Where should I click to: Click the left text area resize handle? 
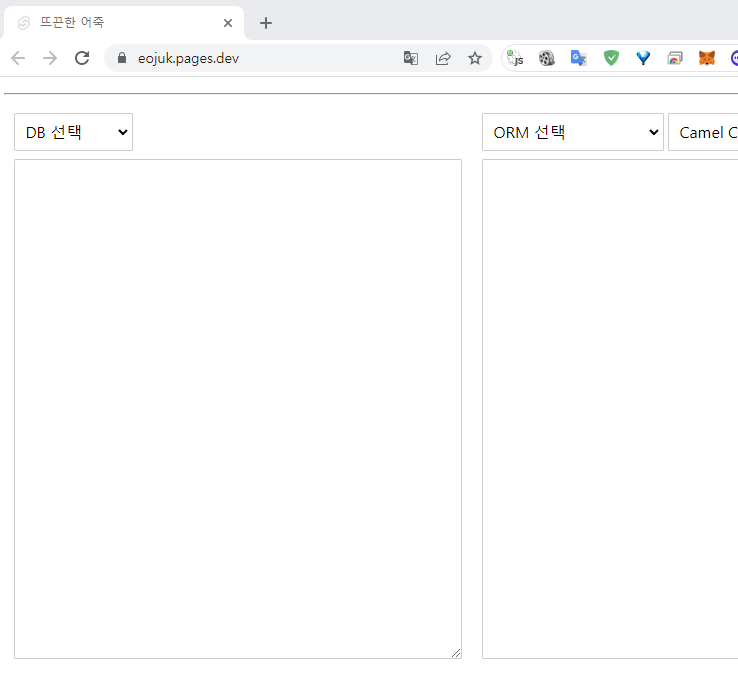(456, 653)
